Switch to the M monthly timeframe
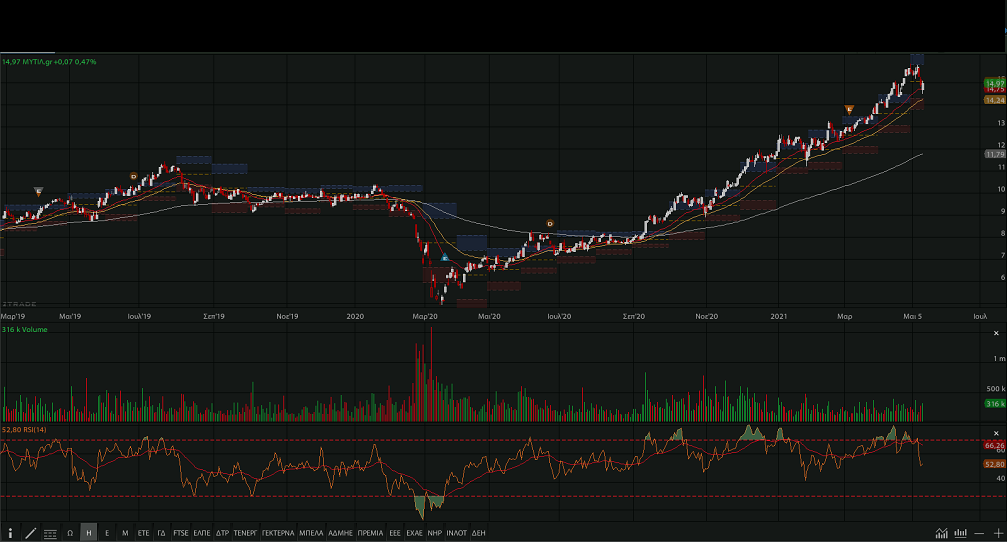Viewport: 1007px width, 542px height. 125,533
